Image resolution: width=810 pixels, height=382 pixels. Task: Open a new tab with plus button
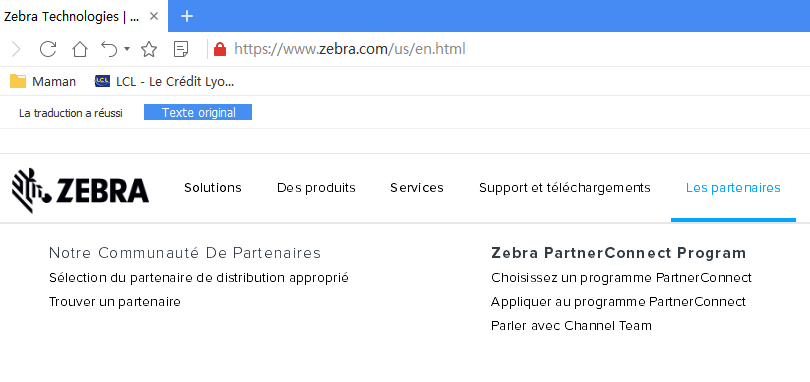tap(187, 16)
